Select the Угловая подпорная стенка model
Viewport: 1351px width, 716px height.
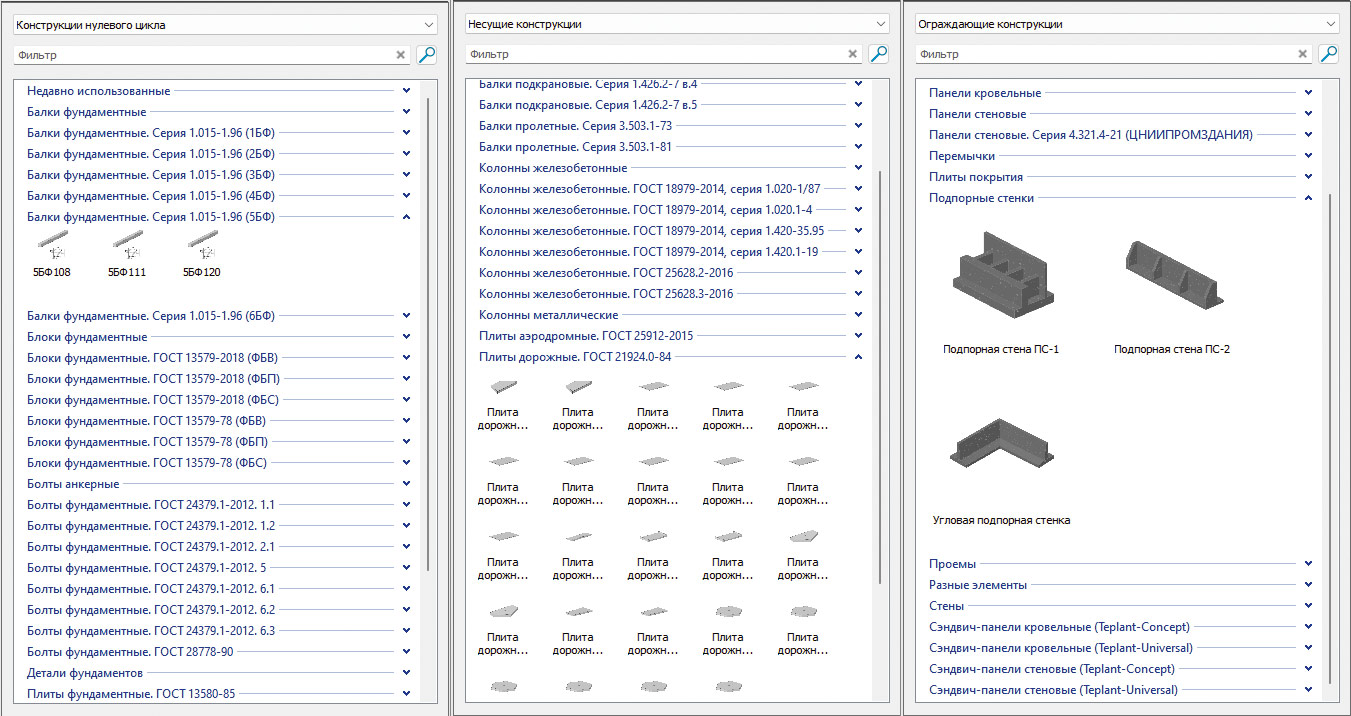pyautogui.click(x=1001, y=470)
